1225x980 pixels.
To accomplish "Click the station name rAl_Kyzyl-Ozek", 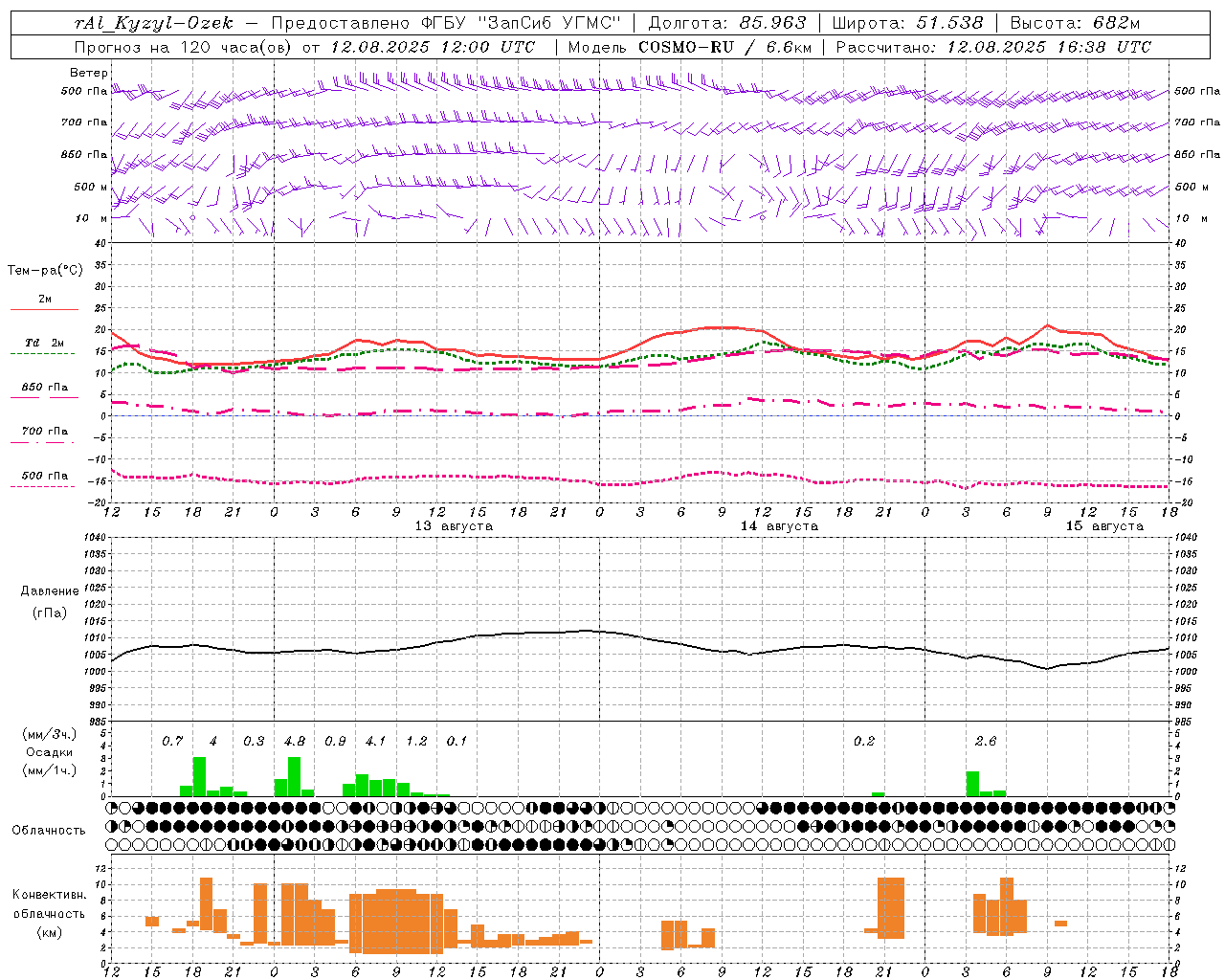I will pyautogui.click(x=153, y=23).
